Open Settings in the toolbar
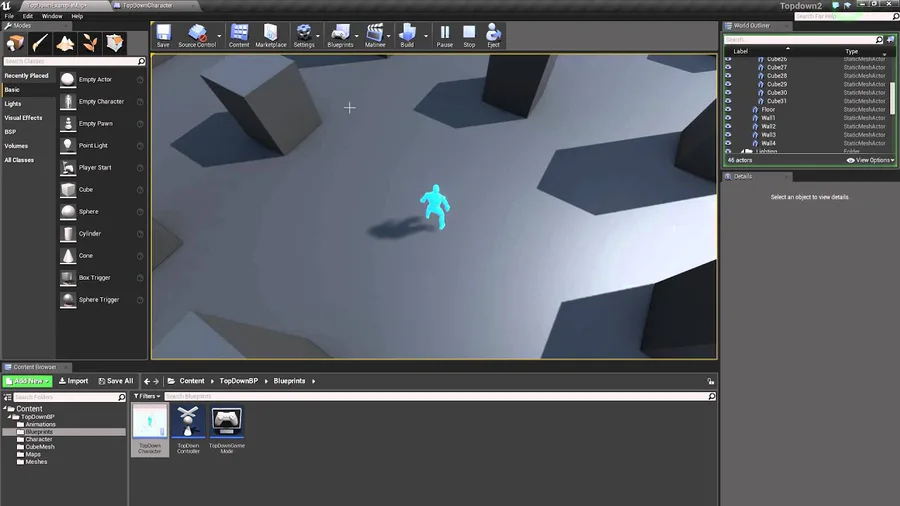The width and height of the screenshot is (900, 506). coord(304,36)
